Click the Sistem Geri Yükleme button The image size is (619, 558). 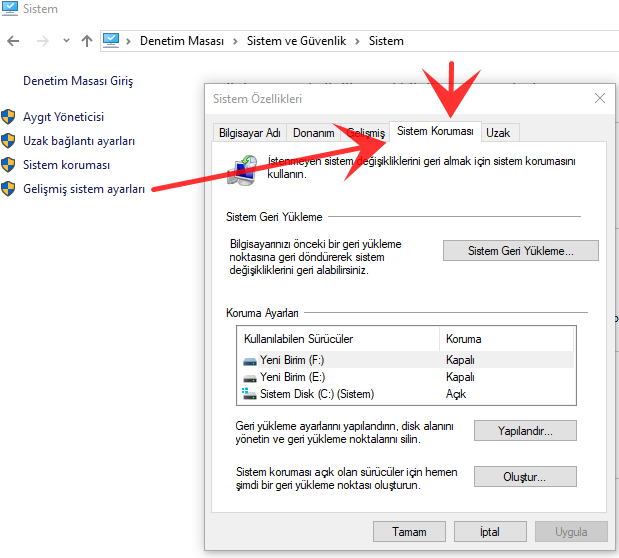(521, 251)
